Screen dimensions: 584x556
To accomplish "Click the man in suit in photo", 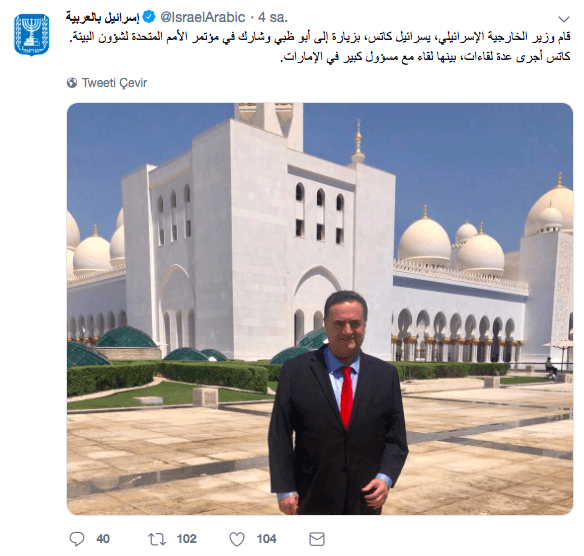I will tap(337, 402).
